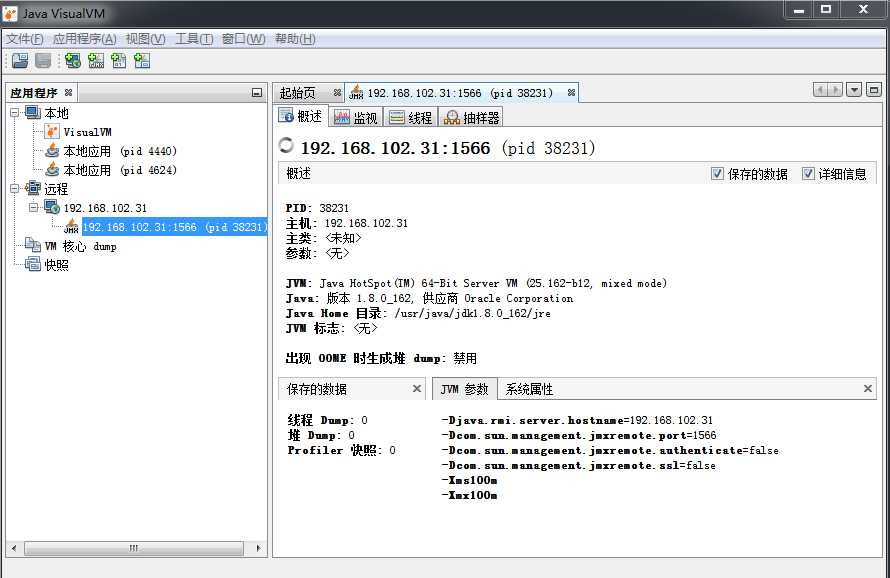Select 本地应用 pid 4440 Java icon

coord(52,151)
